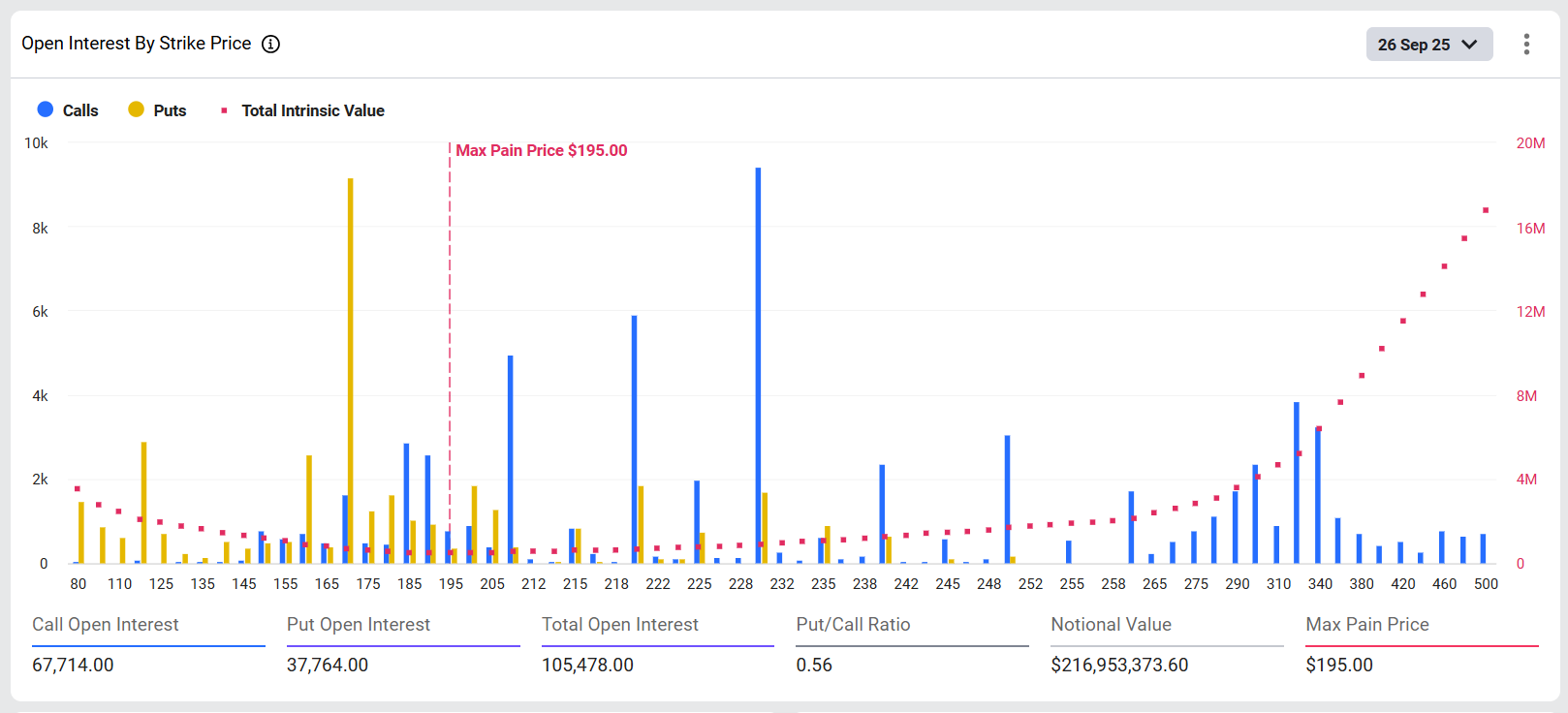Expand the 26 Sep 25 expiration dropdown
The image size is (1568, 713).
point(1428,45)
